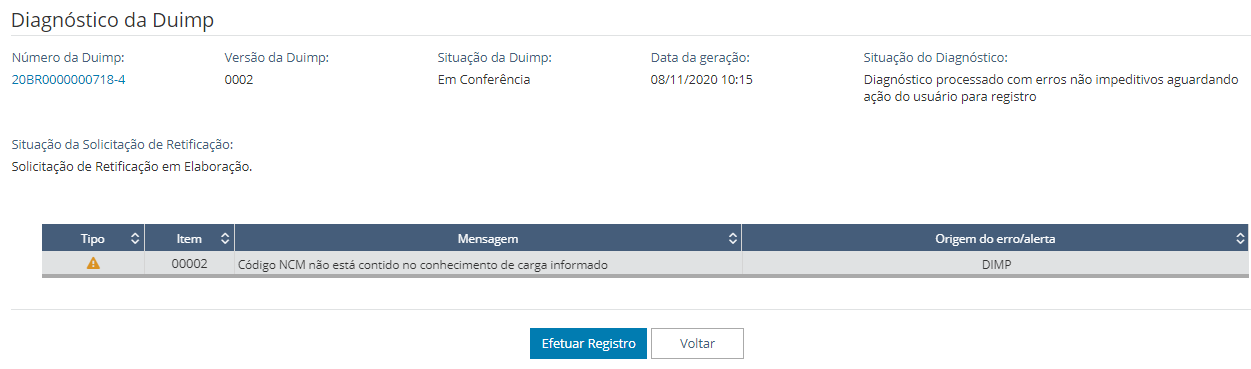Select the Mensagem column header text
The width and height of the screenshot is (1251, 369).
coord(488,239)
